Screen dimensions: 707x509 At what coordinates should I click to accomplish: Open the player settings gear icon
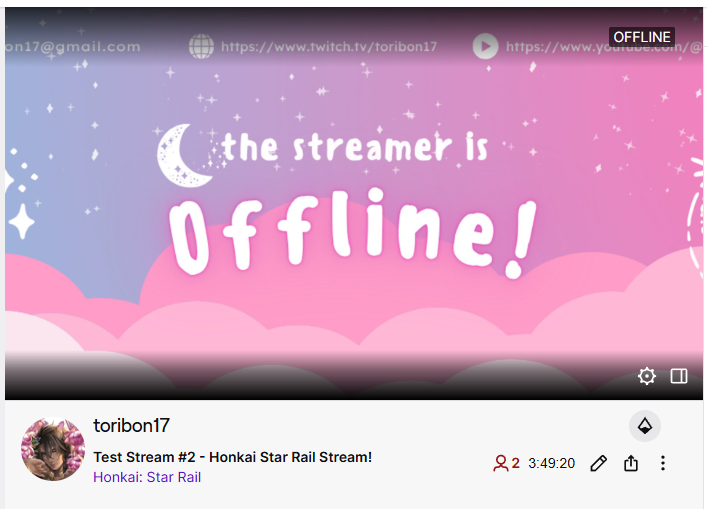[x=647, y=376]
